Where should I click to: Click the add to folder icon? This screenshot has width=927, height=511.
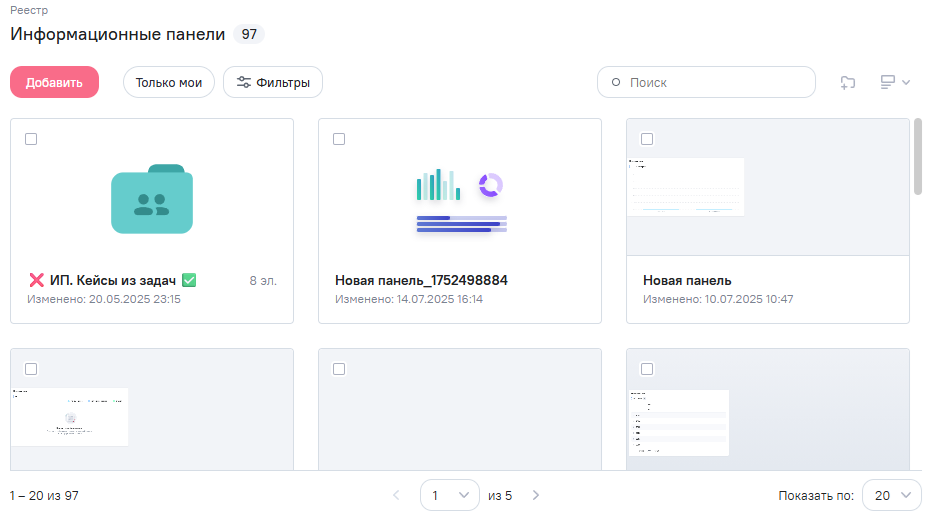[848, 83]
